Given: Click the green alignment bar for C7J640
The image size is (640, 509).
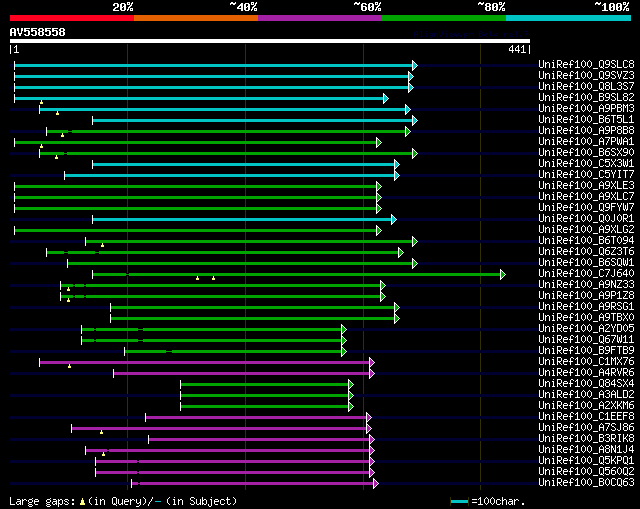Looking at the screenshot, I should click(297, 275).
